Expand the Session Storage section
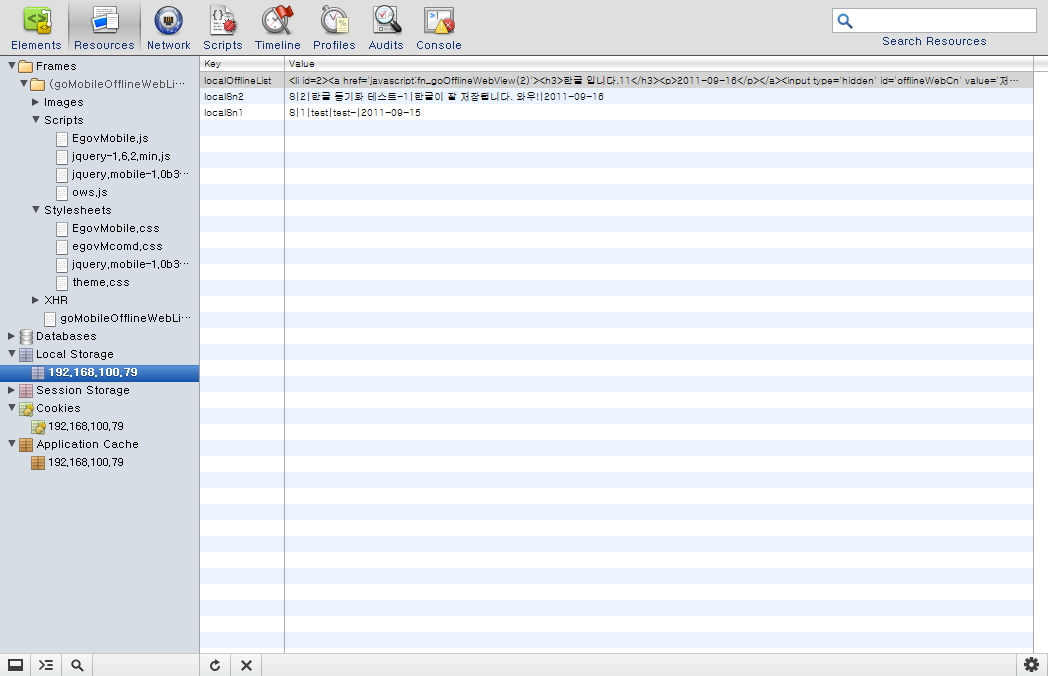1048x676 pixels. pos(12,390)
